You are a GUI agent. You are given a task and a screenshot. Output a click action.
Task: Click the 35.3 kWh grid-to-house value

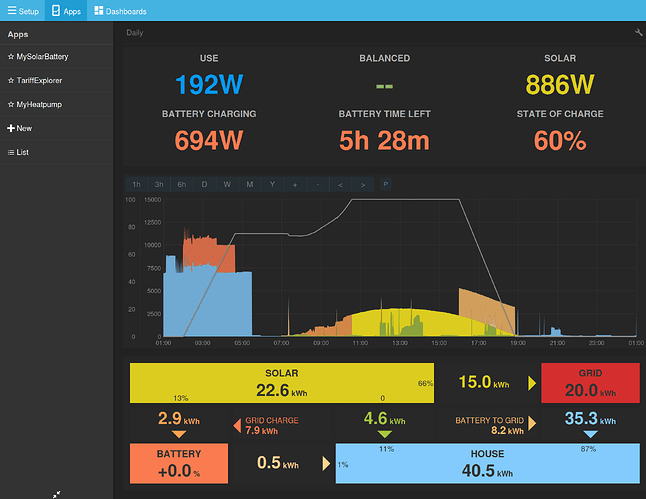(x=590, y=419)
